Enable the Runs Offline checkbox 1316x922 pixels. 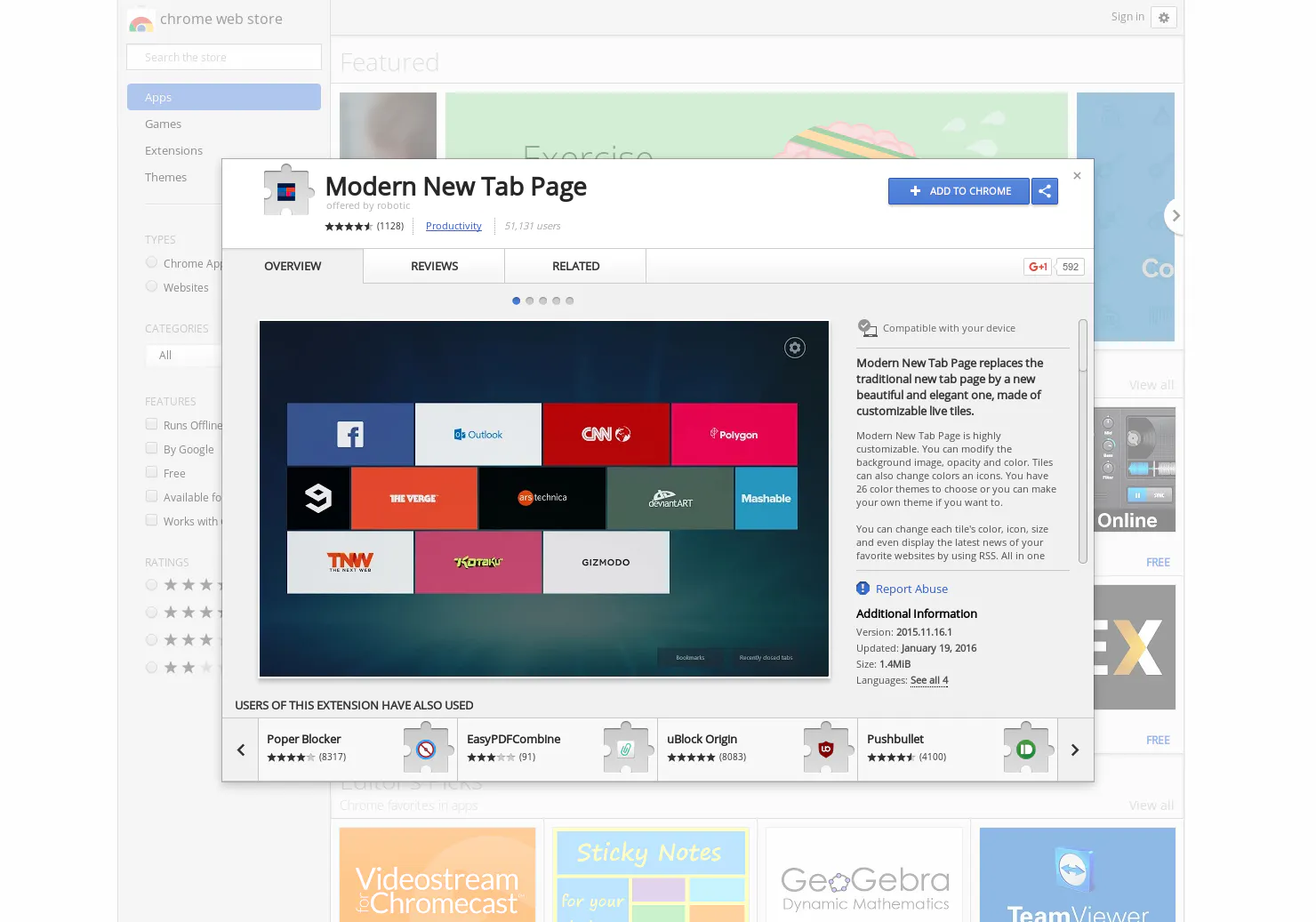pos(151,424)
